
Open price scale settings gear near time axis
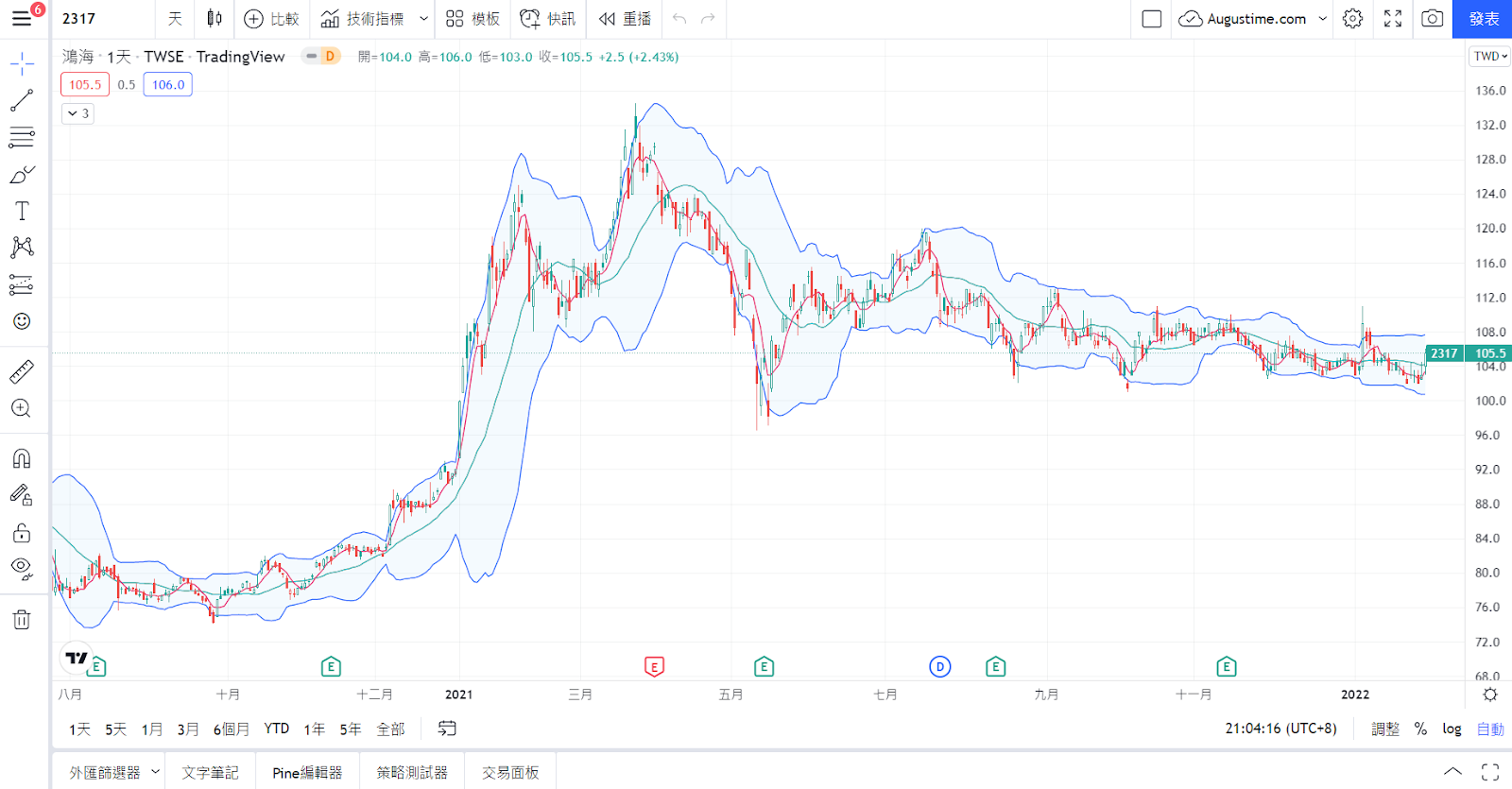1490,695
